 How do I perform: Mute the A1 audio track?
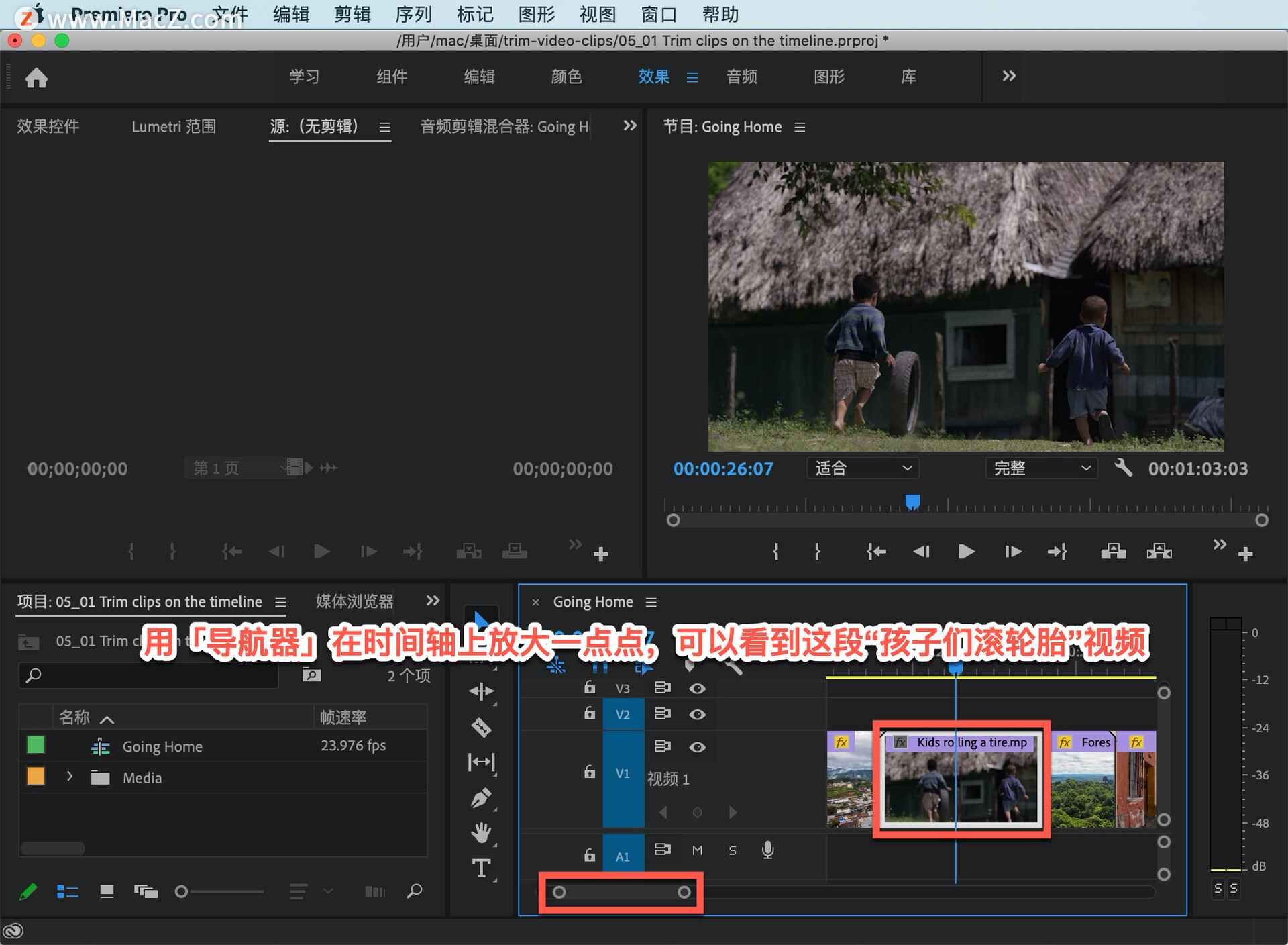(x=697, y=850)
